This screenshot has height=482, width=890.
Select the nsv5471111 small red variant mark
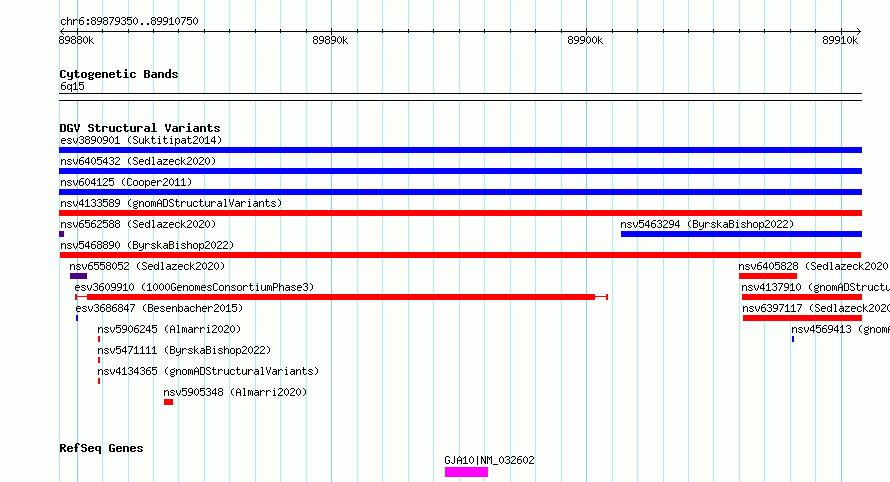pyautogui.click(x=99, y=360)
